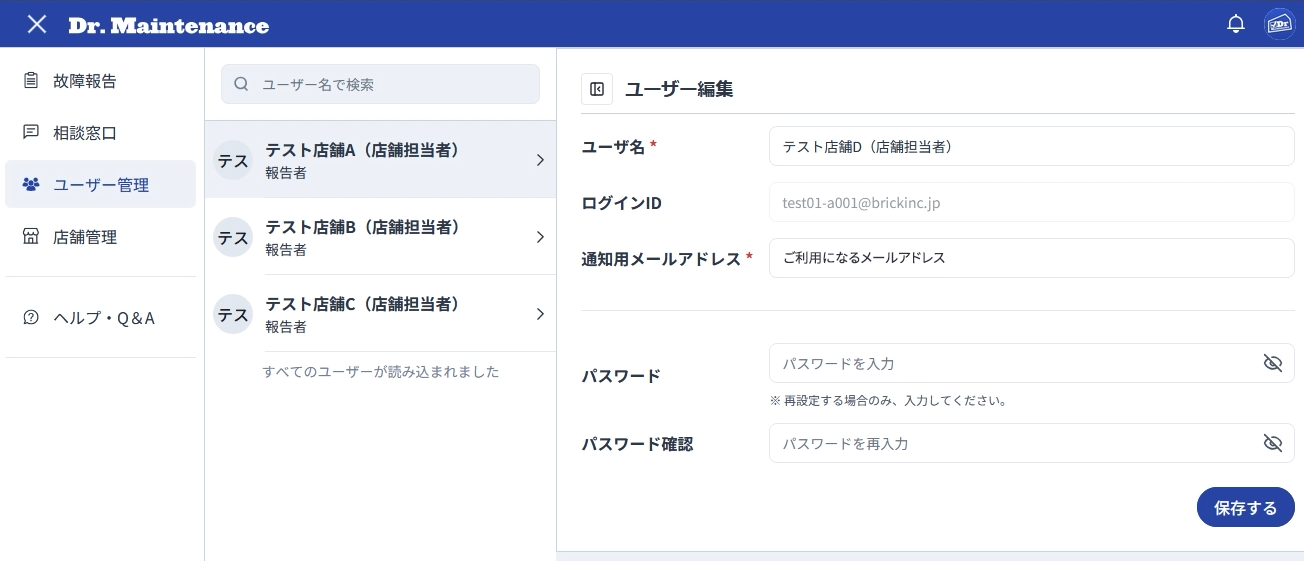The image size is (1304, 561).
Task: Open the user profile avatar
Action: [1280, 24]
